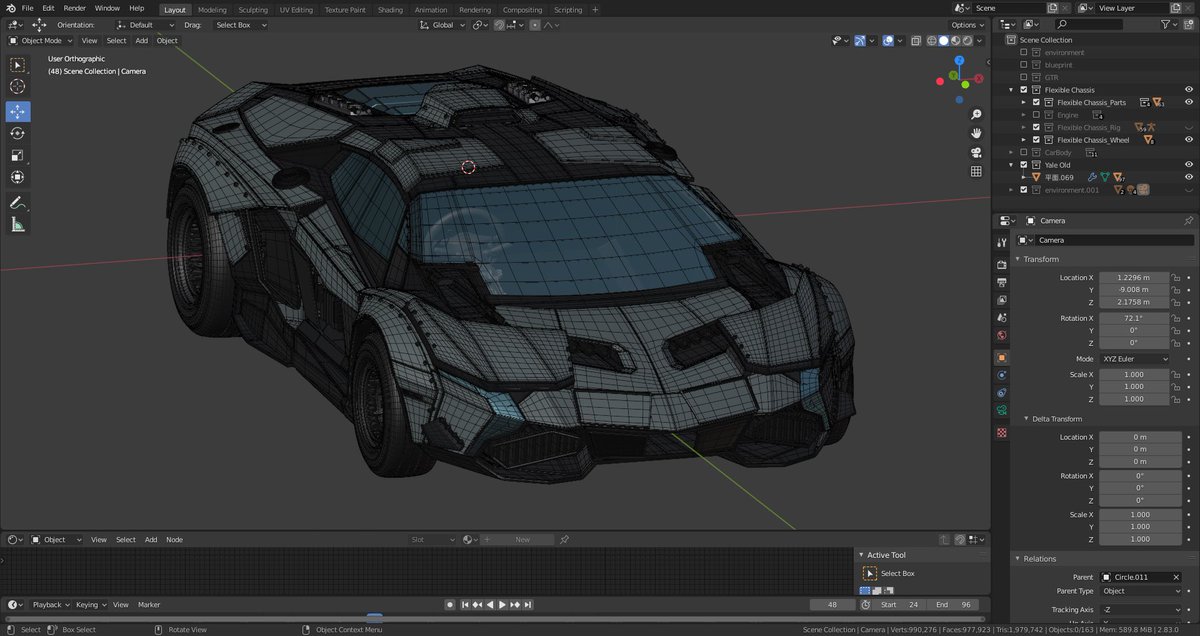Open the rotation Mode XYZ Euler dropdown
This screenshot has height=636, width=1200.
coord(1135,358)
